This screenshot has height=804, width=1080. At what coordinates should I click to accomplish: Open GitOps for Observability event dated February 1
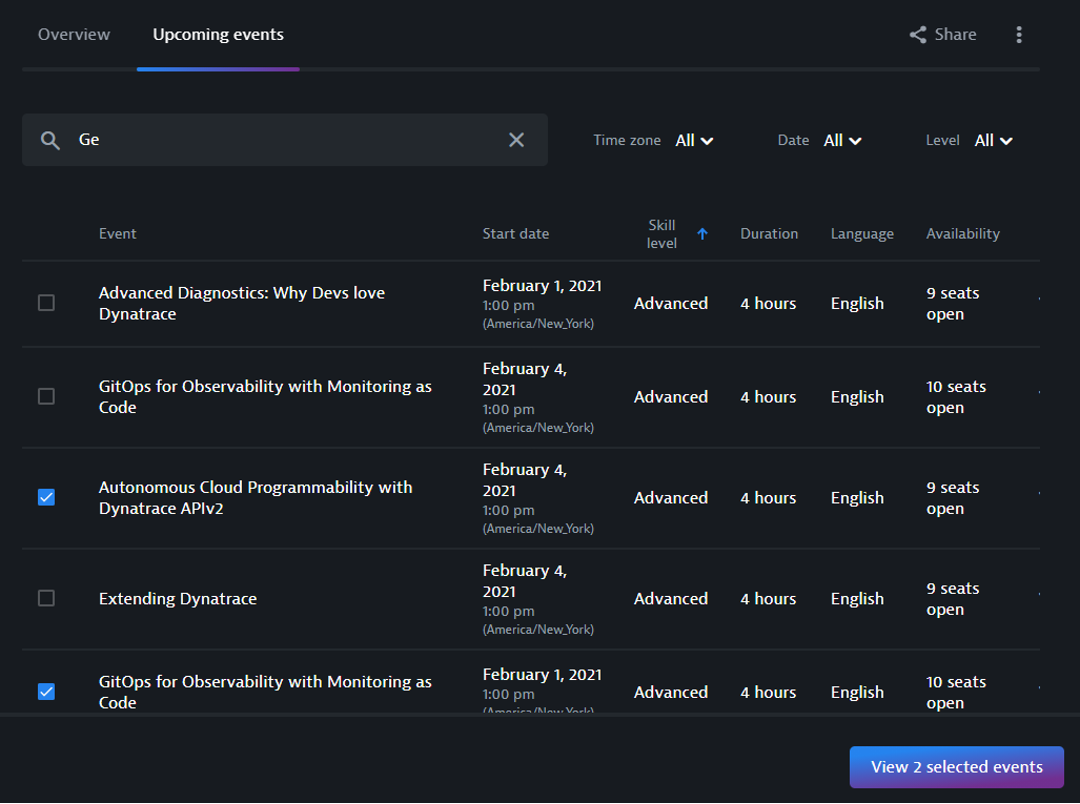pyautogui.click(x=264, y=692)
